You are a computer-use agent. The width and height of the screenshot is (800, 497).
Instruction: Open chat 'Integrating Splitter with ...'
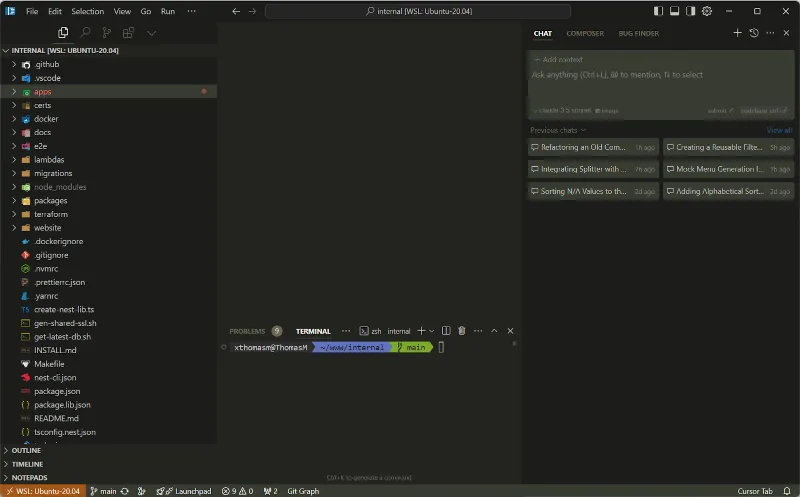pos(593,169)
